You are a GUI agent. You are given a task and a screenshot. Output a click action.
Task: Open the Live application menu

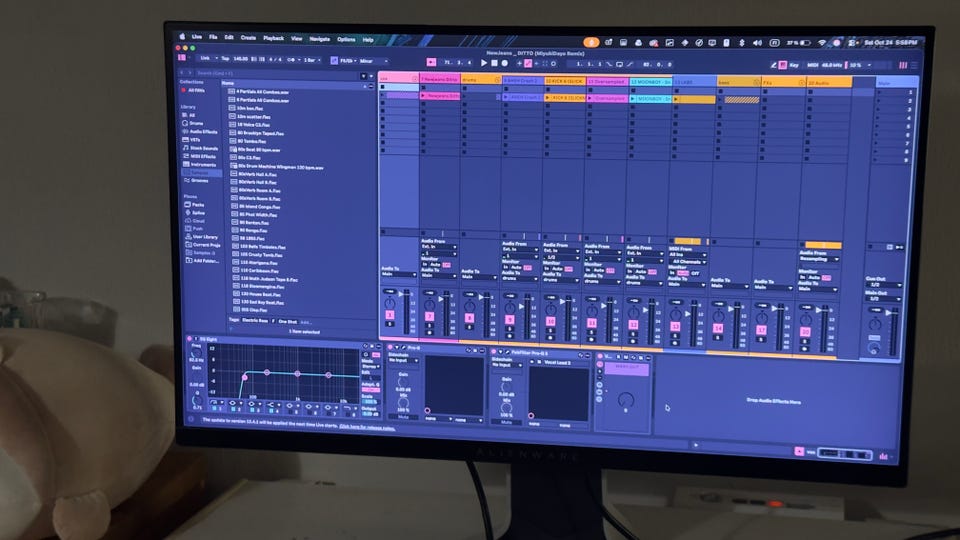click(x=197, y=37)
